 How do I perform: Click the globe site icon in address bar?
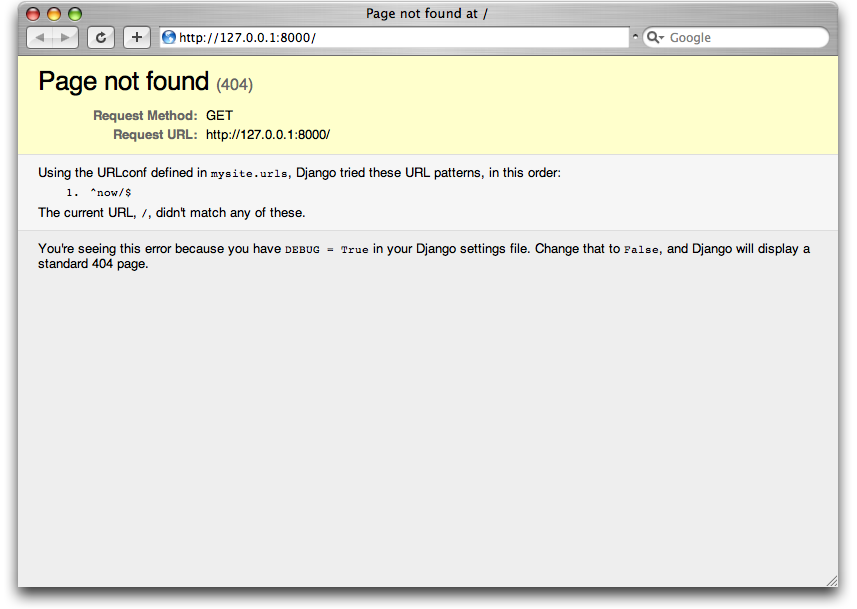pyautogui.click(x=169, y=38)
